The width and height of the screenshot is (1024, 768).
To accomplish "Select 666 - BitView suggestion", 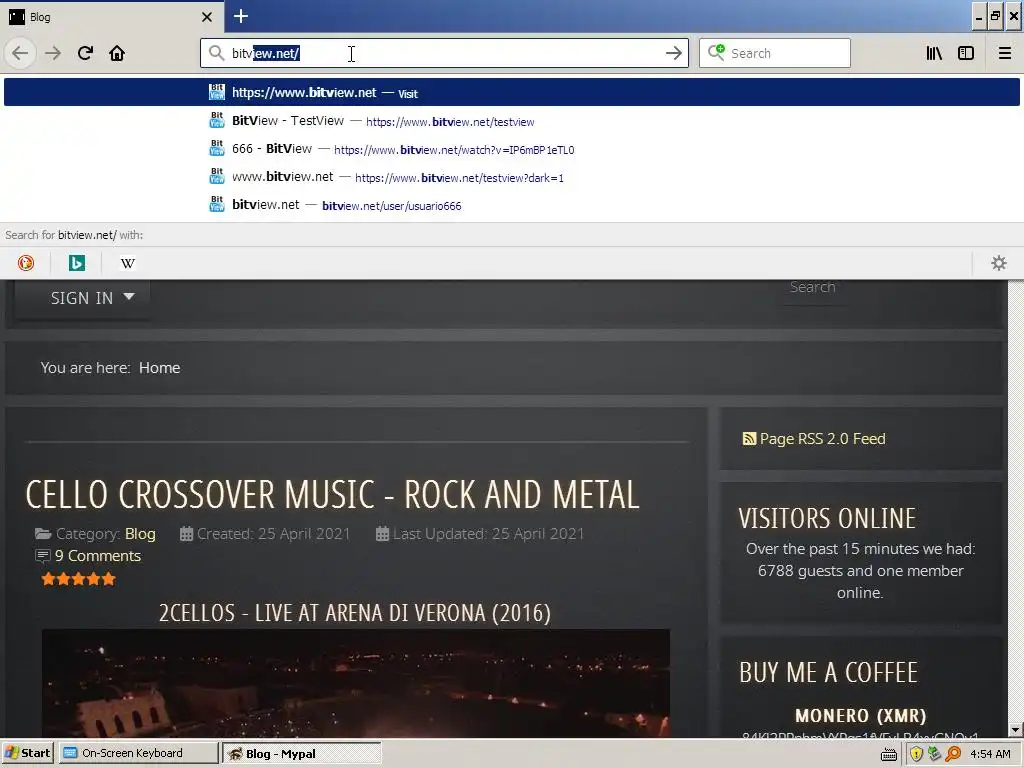I will pos(512,149).
